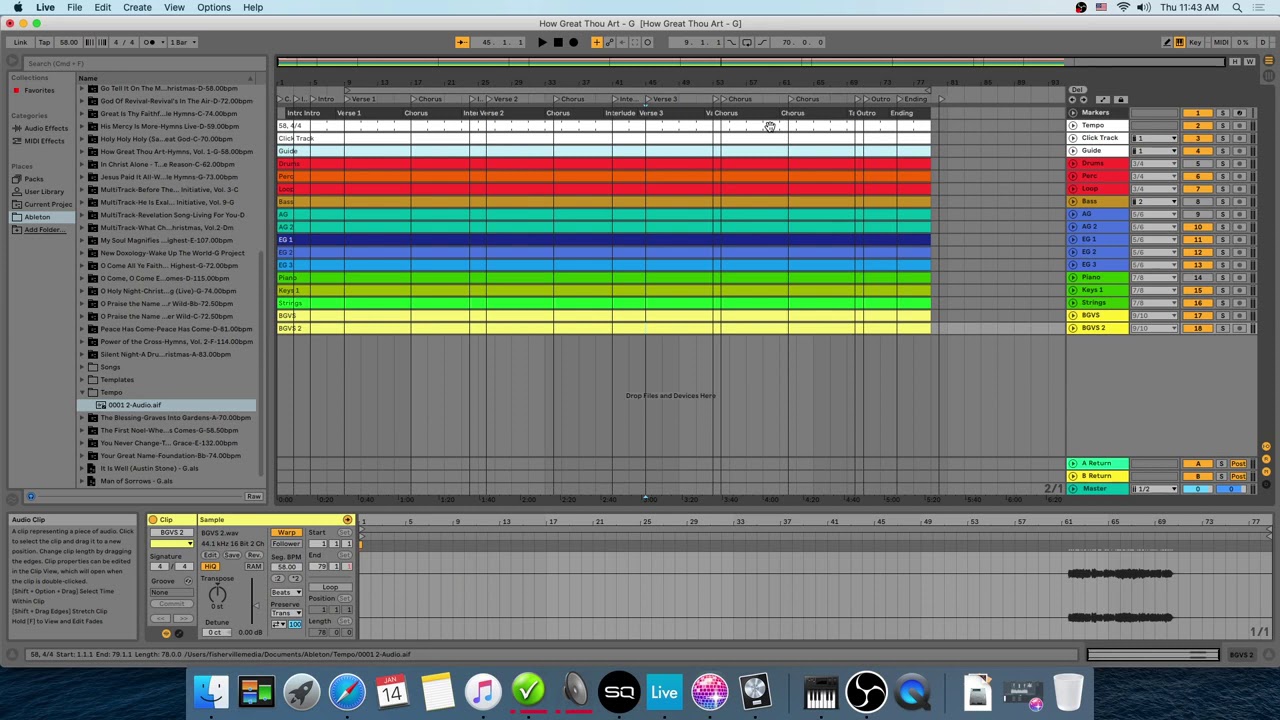Click the MIDI Arrangement Overdub plus button
The width and height of the screenshot is (1280, 720).
pos(596,42)
